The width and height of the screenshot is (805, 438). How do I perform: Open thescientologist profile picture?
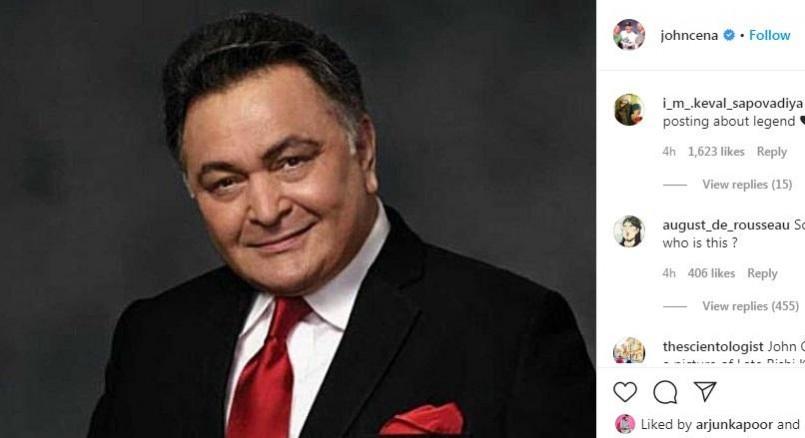[x=629, y=351]
